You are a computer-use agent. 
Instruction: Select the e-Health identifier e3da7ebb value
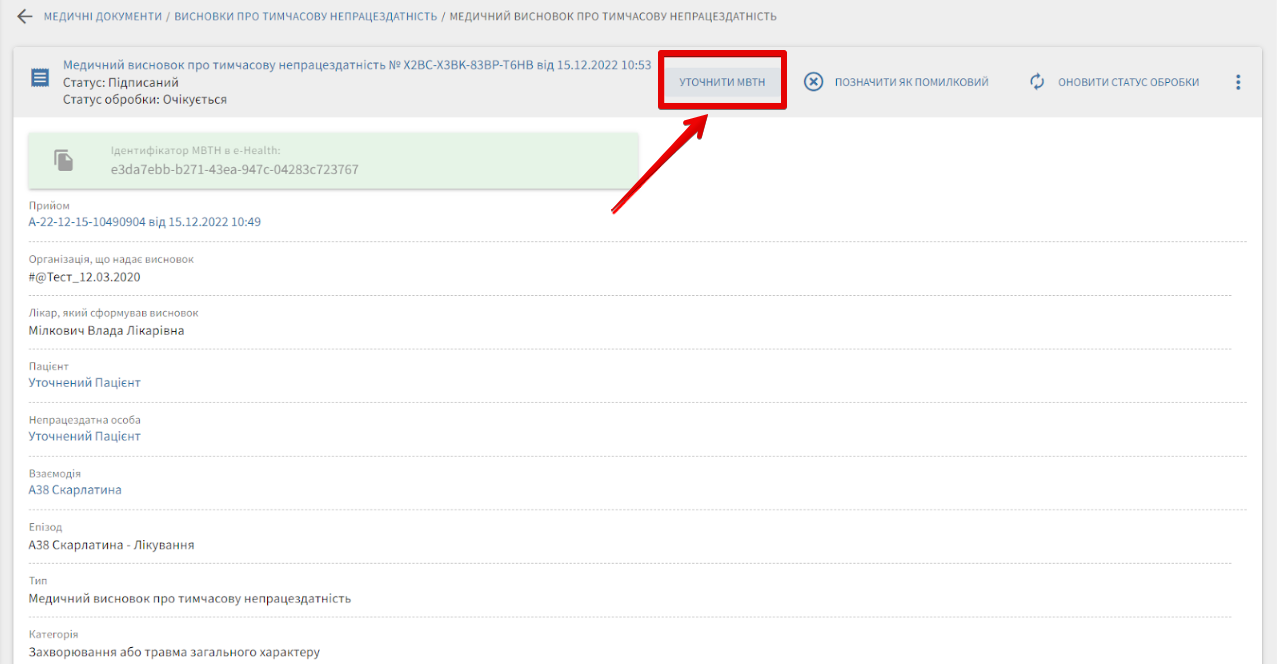click(x=234, y=170)
